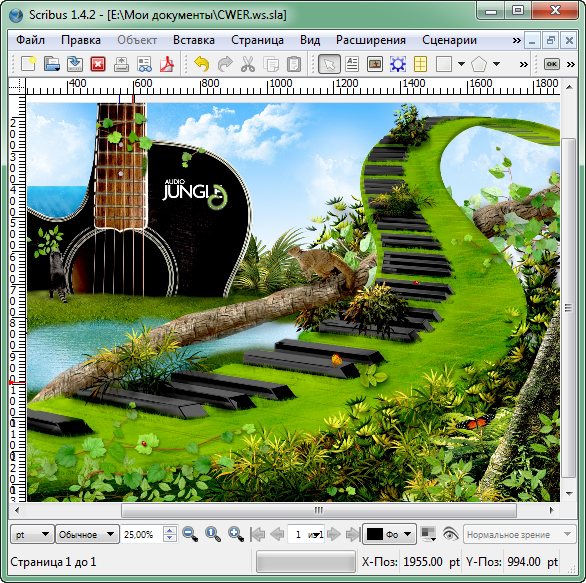Viewport: 586px width, 583px height.
Task: Open polygon tool dropdown arrow
Action: 496,64
